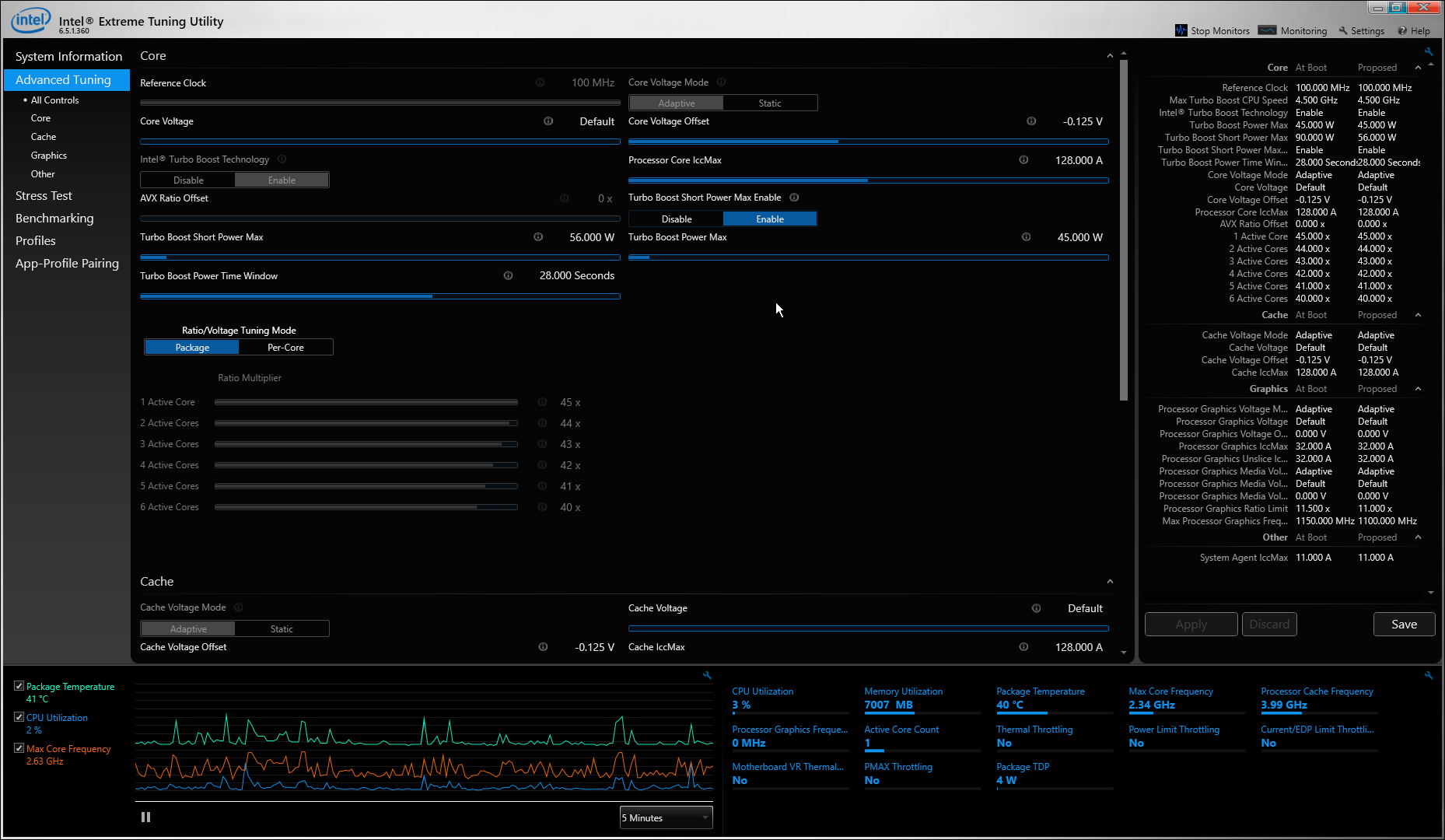Viewport: 1445px width, 840px height.
Task: Collapse the Cache section chevron
Action: click(1110, 582)
